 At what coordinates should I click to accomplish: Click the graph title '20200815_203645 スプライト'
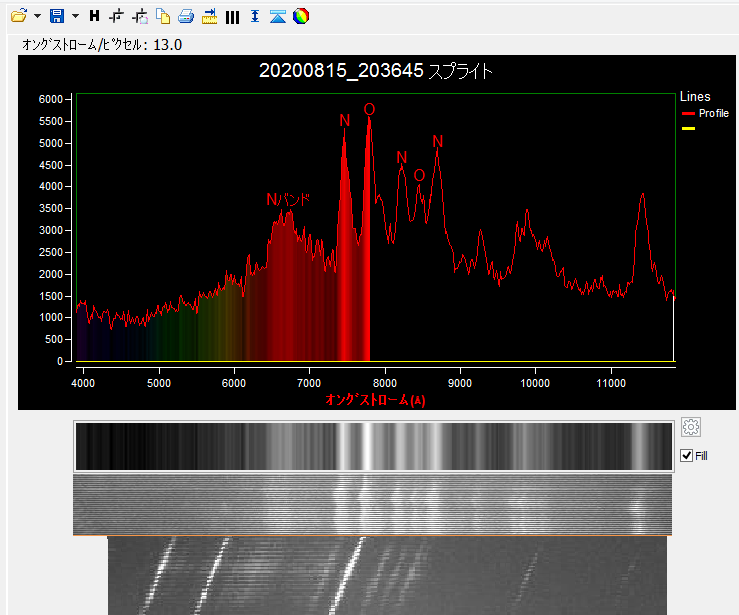(x=376, y=71)
